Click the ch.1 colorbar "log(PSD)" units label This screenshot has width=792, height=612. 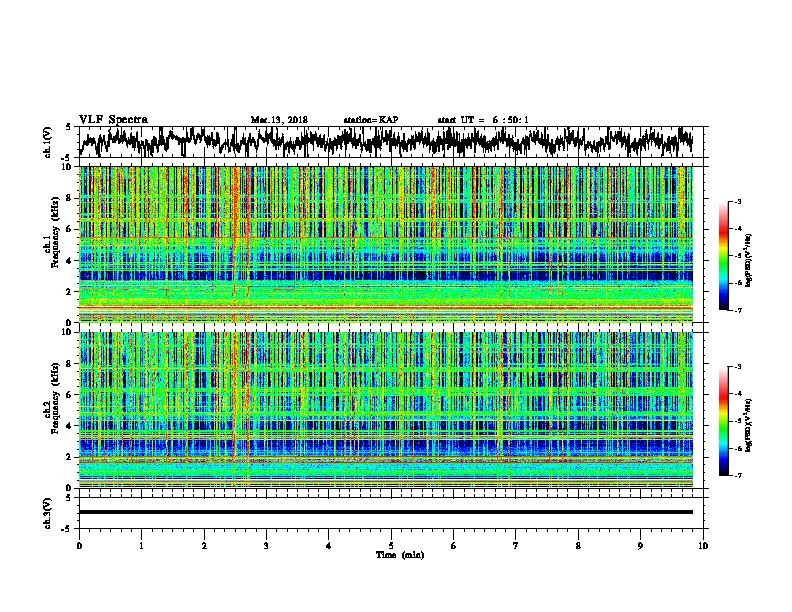coord(749,261)
